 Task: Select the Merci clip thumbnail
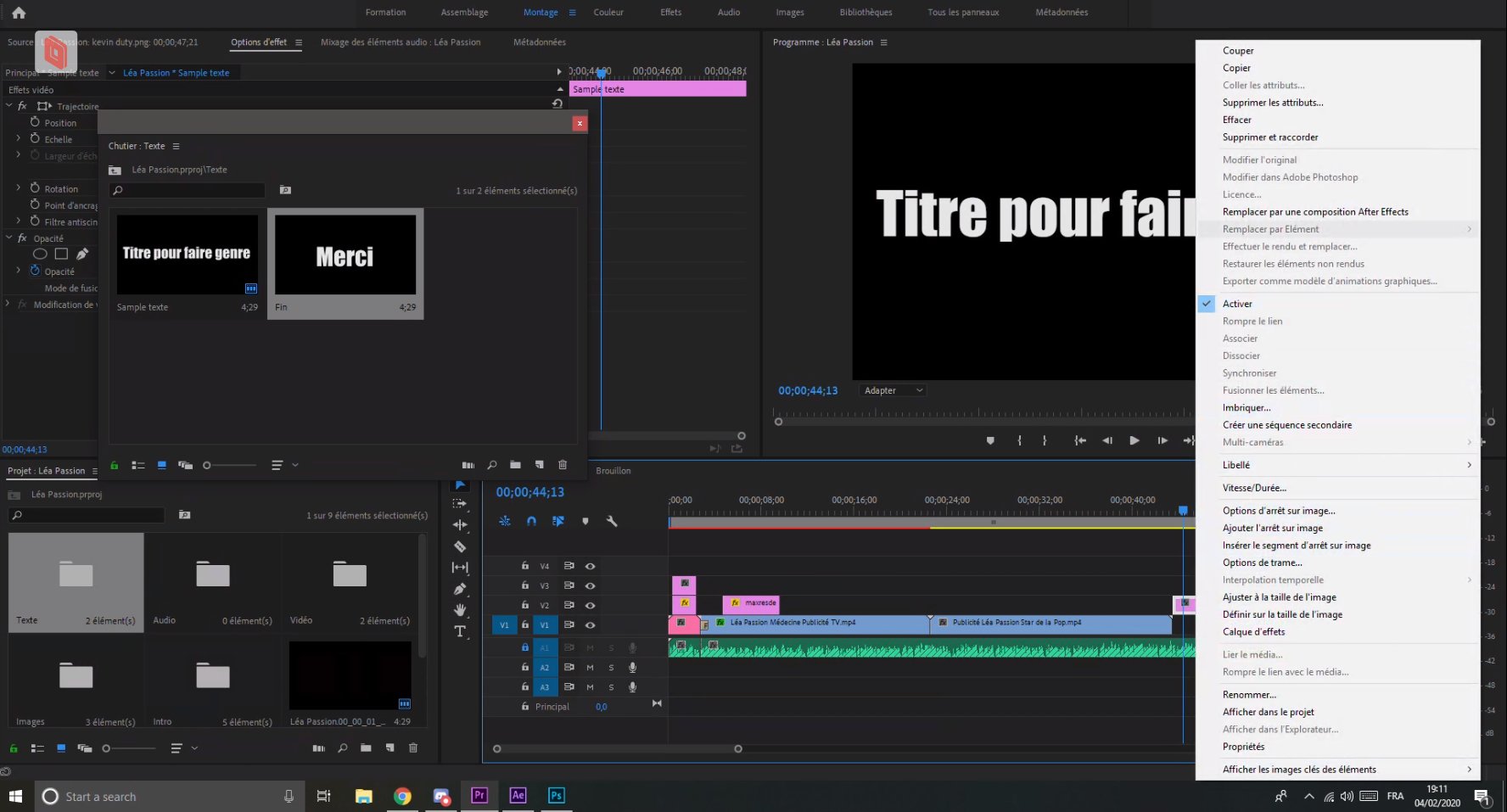(x=345, y=255)
